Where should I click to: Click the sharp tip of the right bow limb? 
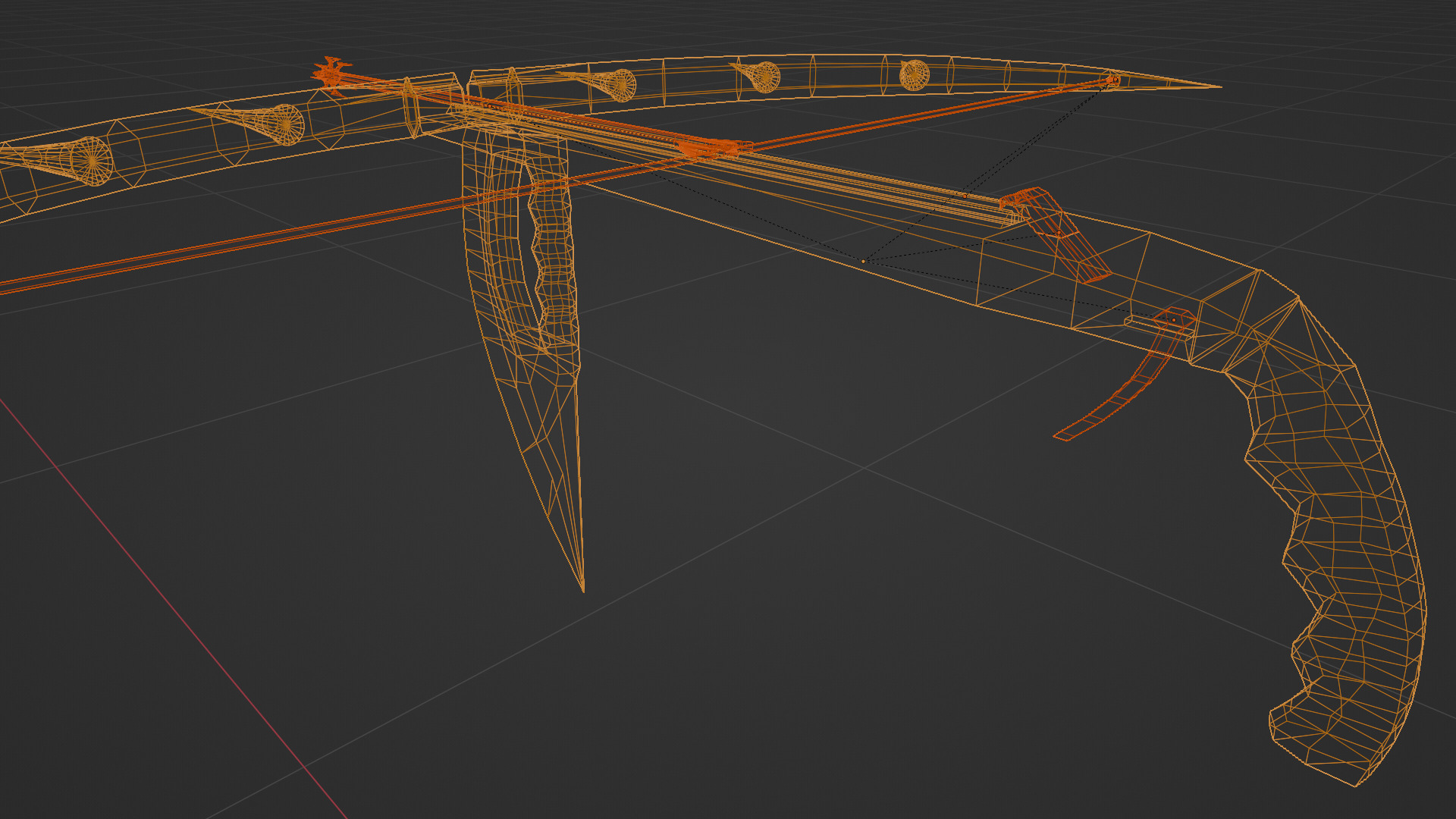tap(1216, 86)
